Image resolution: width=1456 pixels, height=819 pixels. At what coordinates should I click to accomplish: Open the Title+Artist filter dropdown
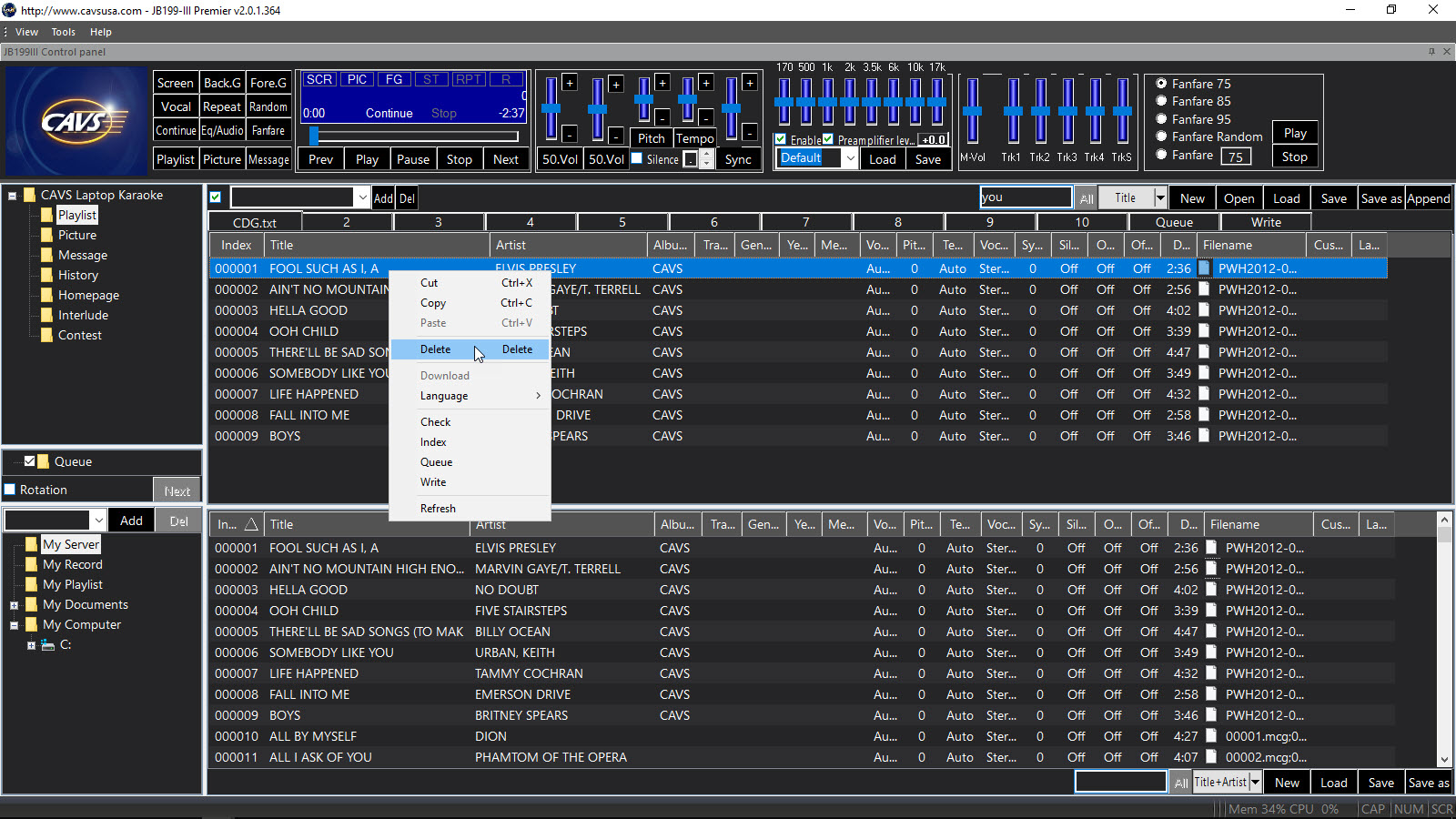pos(1255,782)
